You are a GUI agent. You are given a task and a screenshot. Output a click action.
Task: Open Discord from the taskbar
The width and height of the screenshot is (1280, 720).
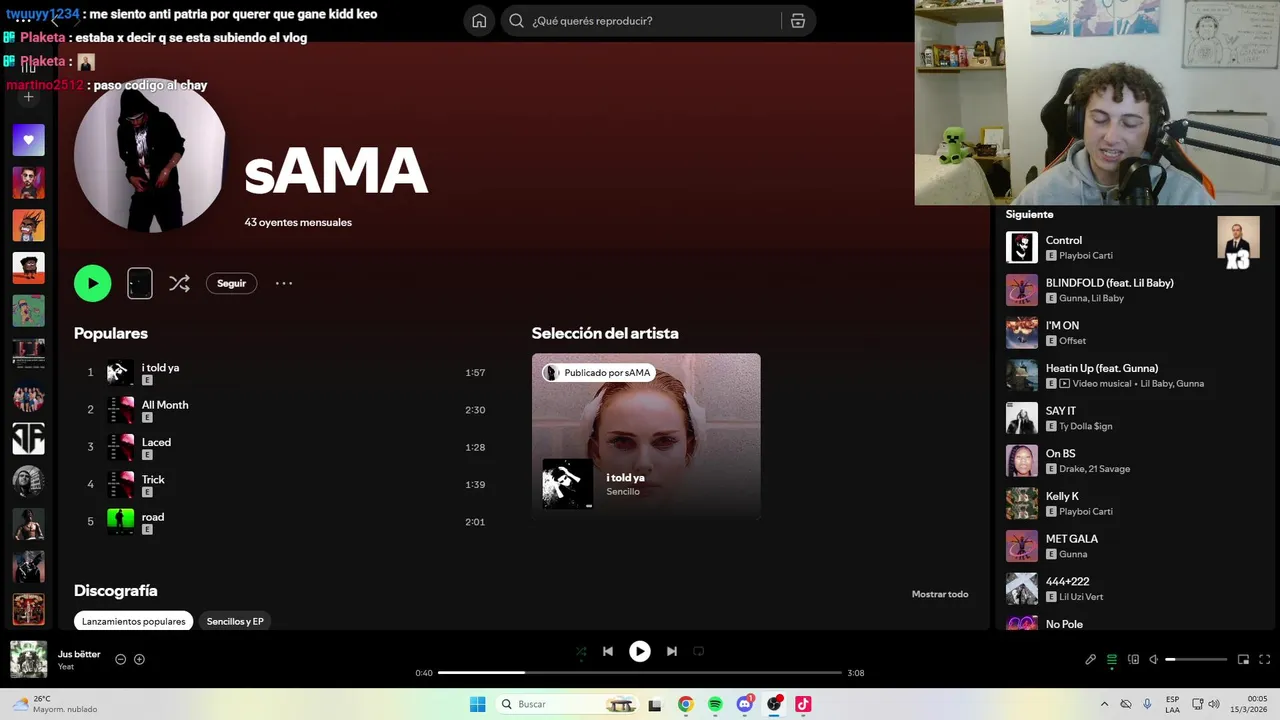tap(745, 704)
